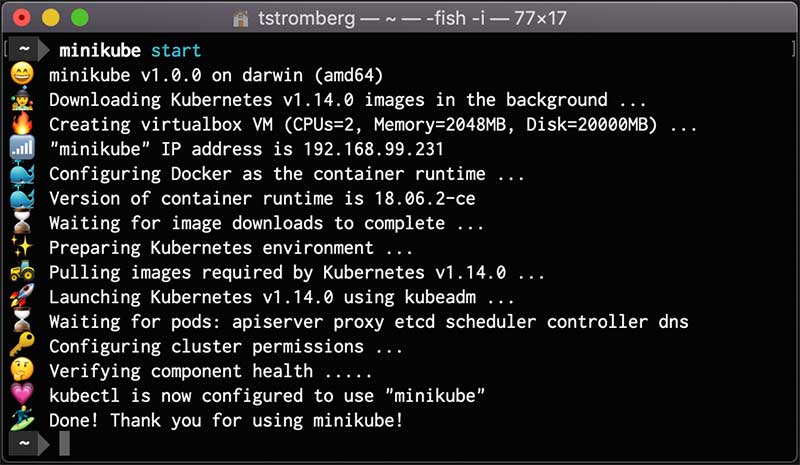Click the thinking face emoji beside Verifying component
The width and height of the screenshot is (800, 465).
point(22,371)
